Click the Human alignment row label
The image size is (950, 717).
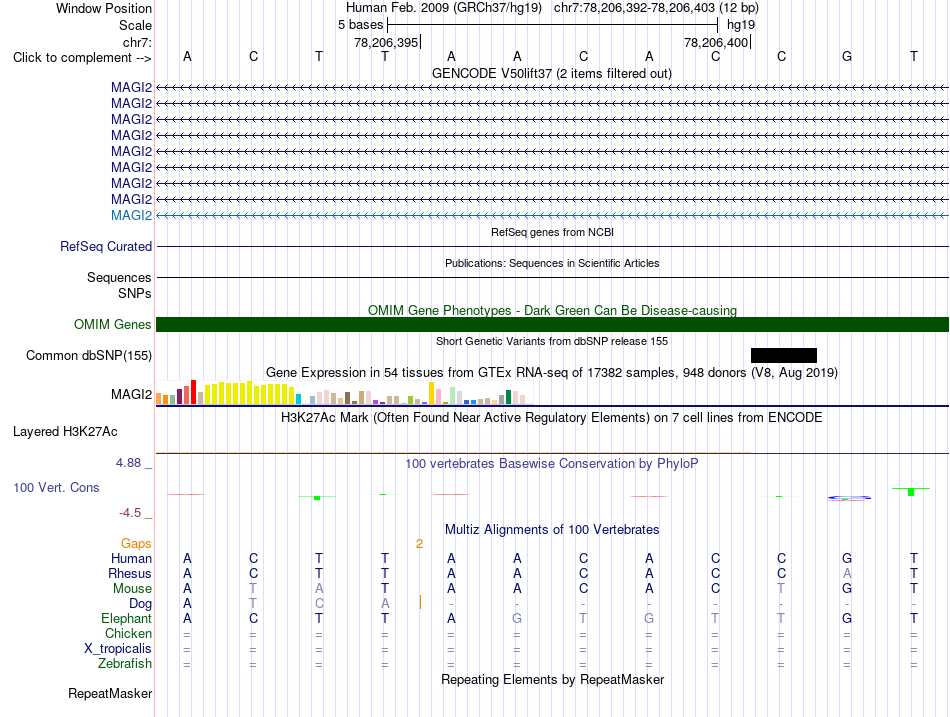pyautogui.click(x=131, y=558)
